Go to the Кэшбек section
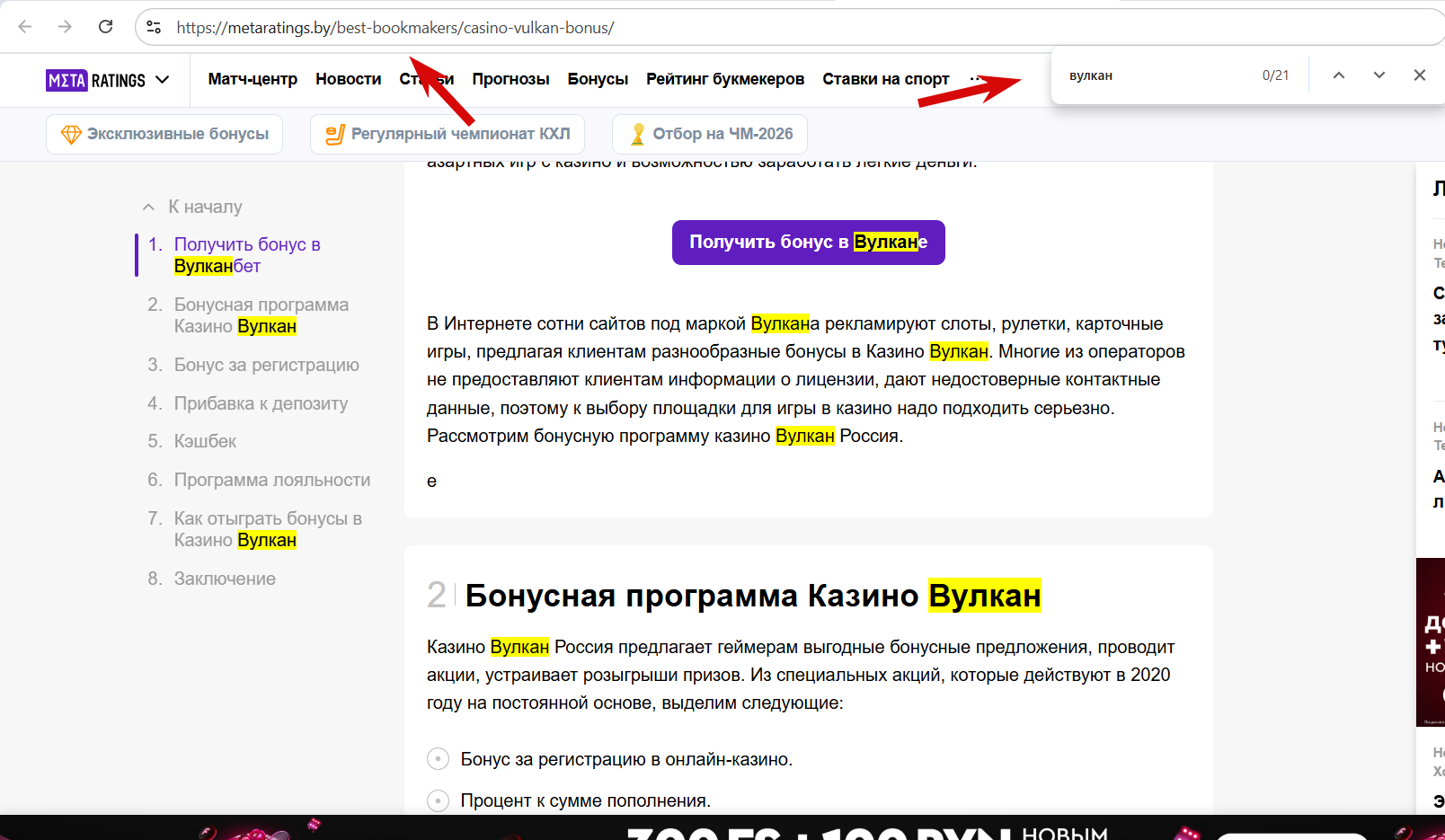 [x=205, y=441]
